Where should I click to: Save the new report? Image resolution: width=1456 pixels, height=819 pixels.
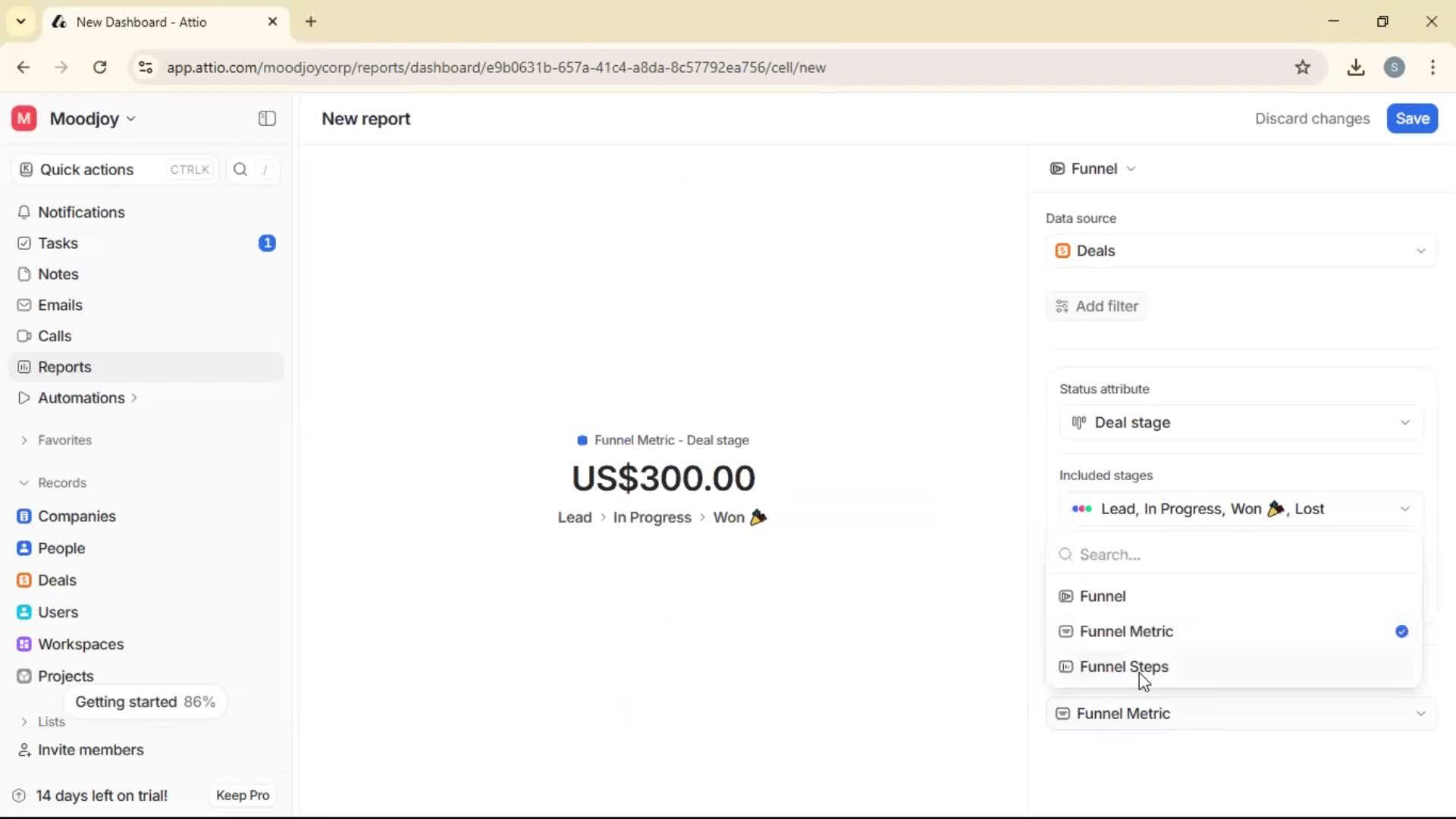tap(1411, 118)
